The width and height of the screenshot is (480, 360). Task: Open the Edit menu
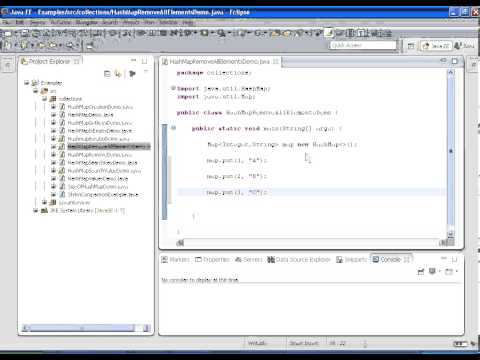coord(20,23)
